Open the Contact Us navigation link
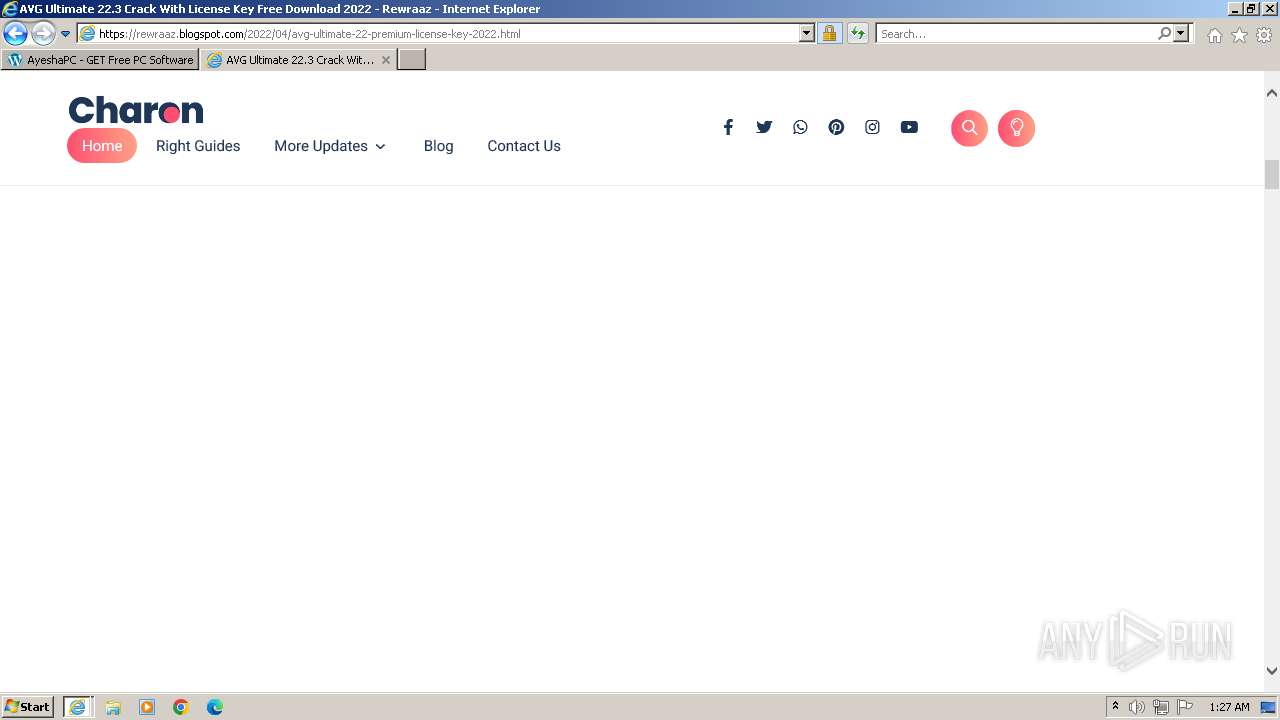The height and width of the screenshot is (720, 1280). pos(524,146)
